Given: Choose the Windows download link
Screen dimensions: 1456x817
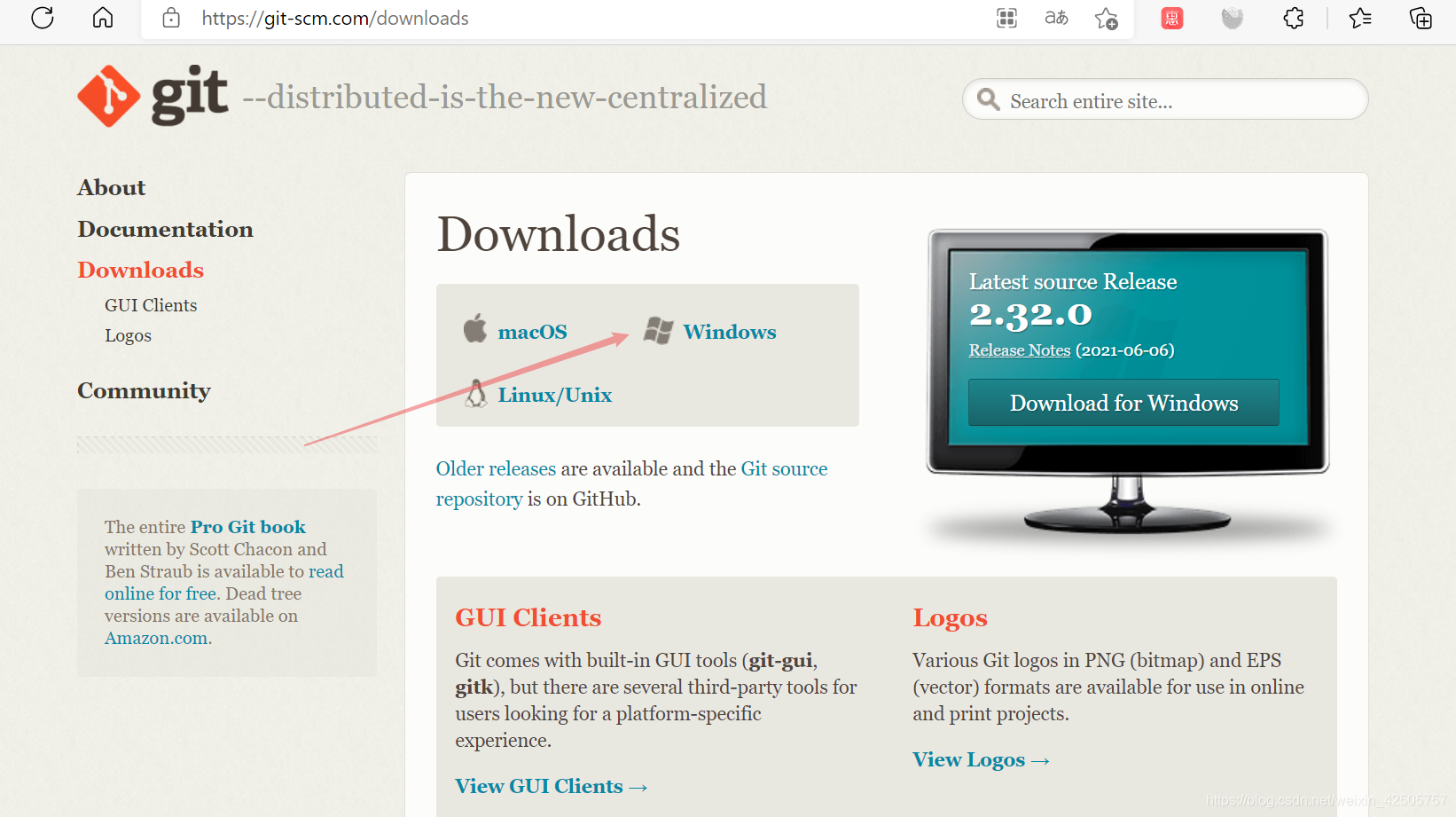Looking at the screenshot, I should click(x=729, y=332).
